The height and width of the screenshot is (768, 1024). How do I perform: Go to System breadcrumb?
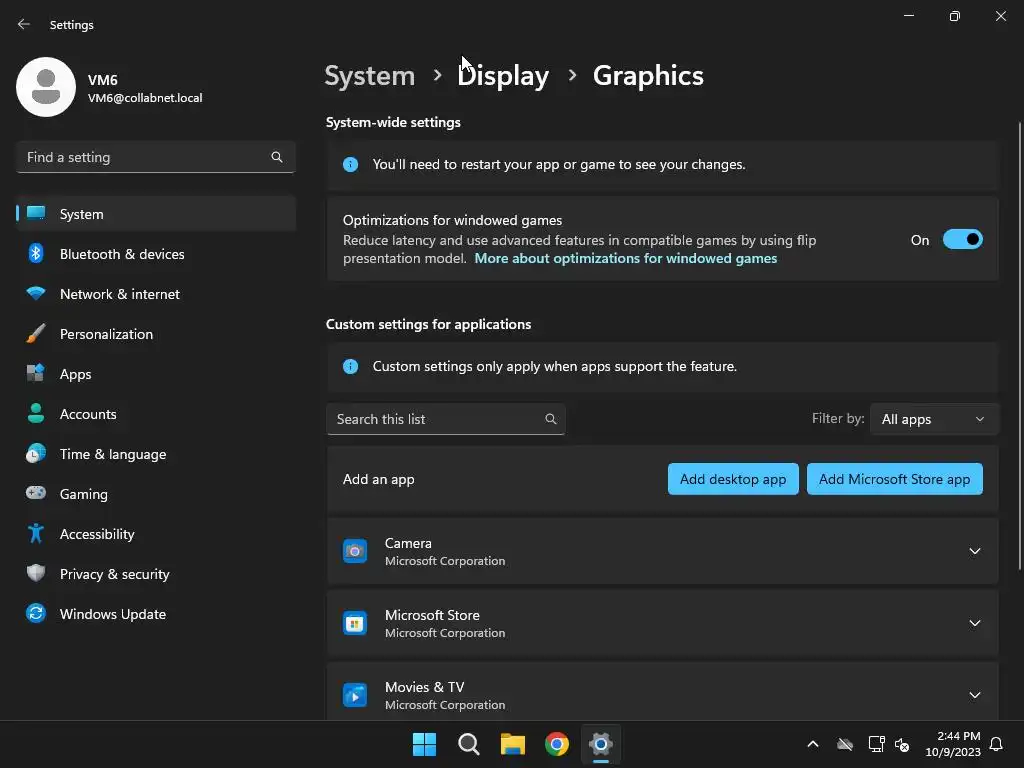(x=370, y=76)
